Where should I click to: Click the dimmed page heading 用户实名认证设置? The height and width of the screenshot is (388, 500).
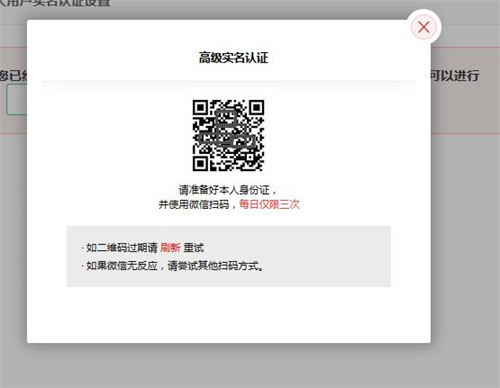[x=55, y=3]
